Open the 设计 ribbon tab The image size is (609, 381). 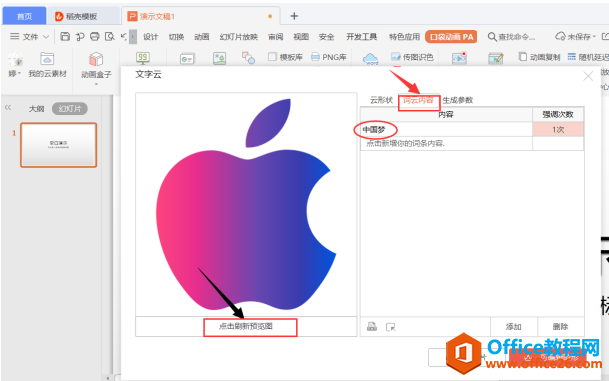[150, 37]
